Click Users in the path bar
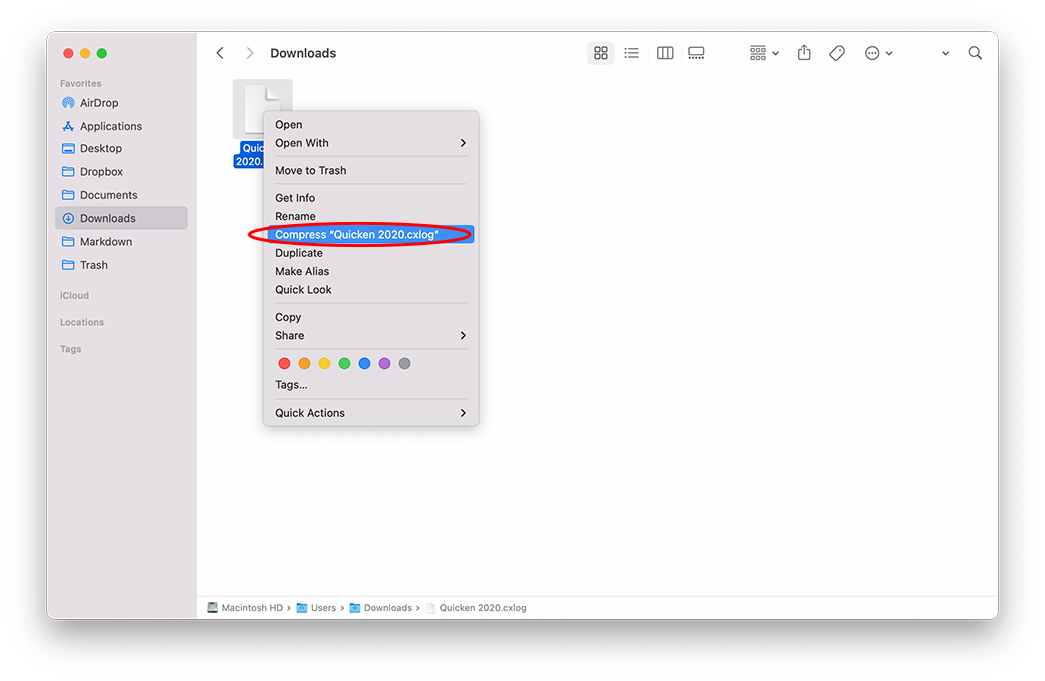The width and height of the screenshot is (1045, 681). [322, 608]
